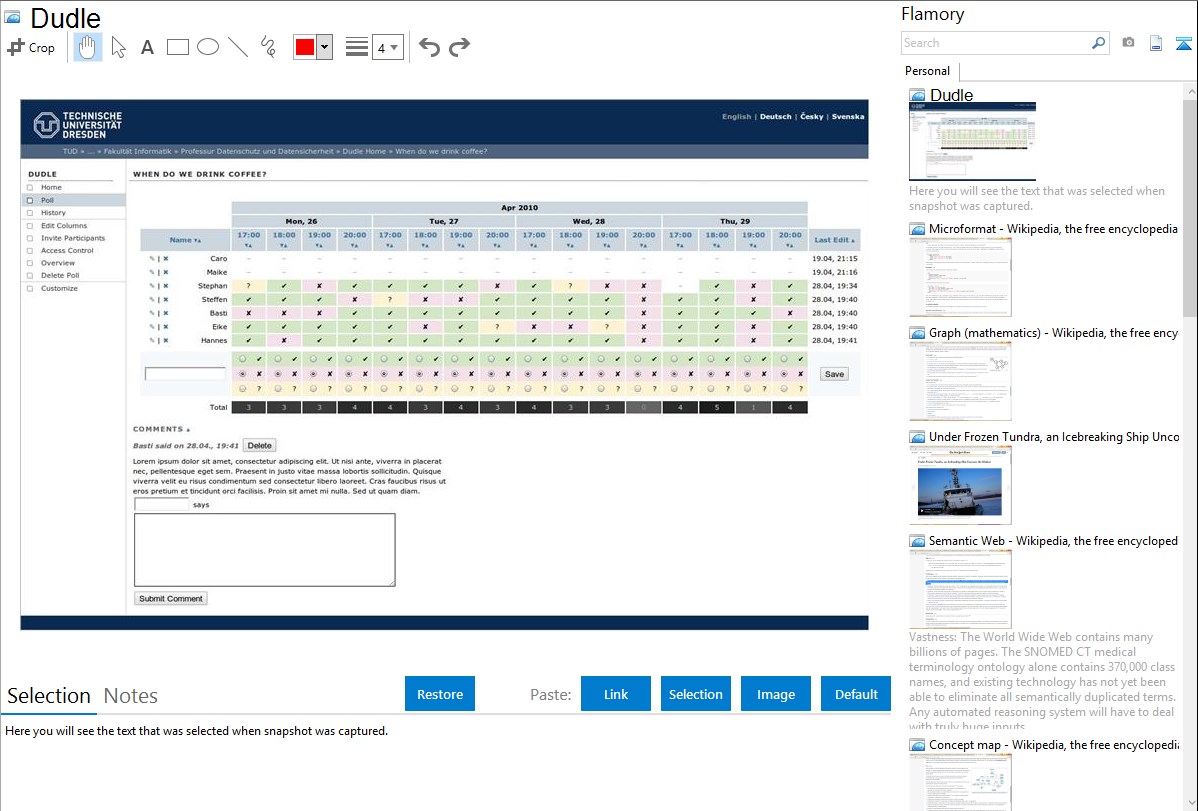Select the straight line tool
Screen dimensions: 1198x811
[238, 47]
